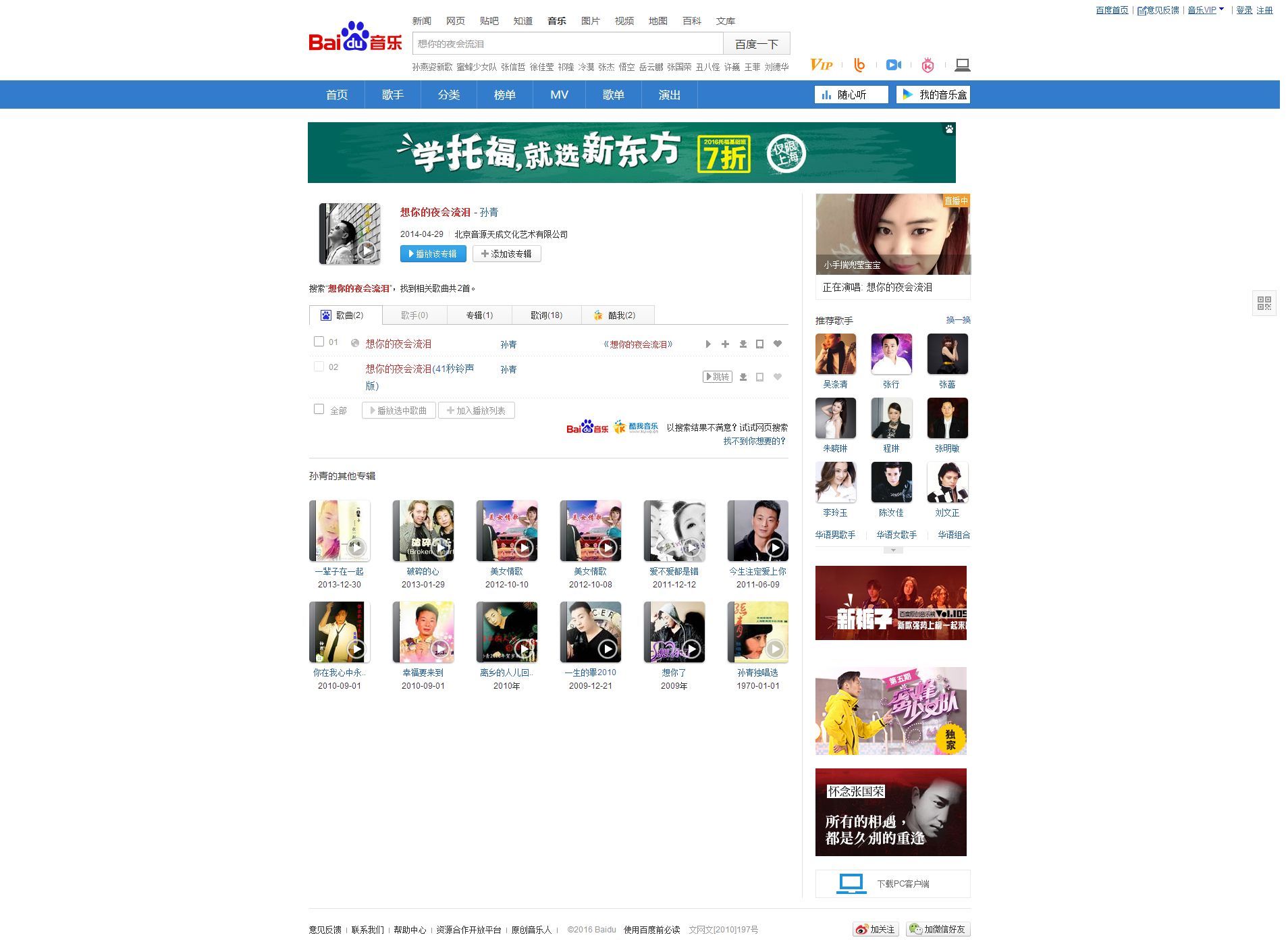Open 榜单 in the blue nav bar
The height and width of the screenshot is (950, 1288).
pyautogui.click(x=505, y=95)
